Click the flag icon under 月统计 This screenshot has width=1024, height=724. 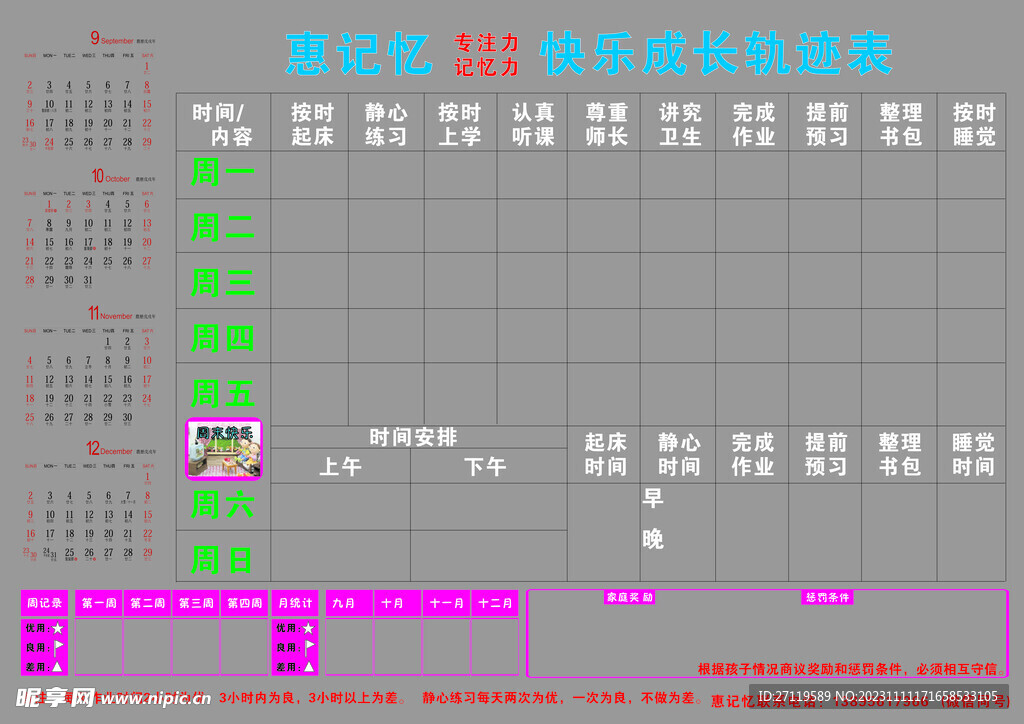click(x=310, y=647)
